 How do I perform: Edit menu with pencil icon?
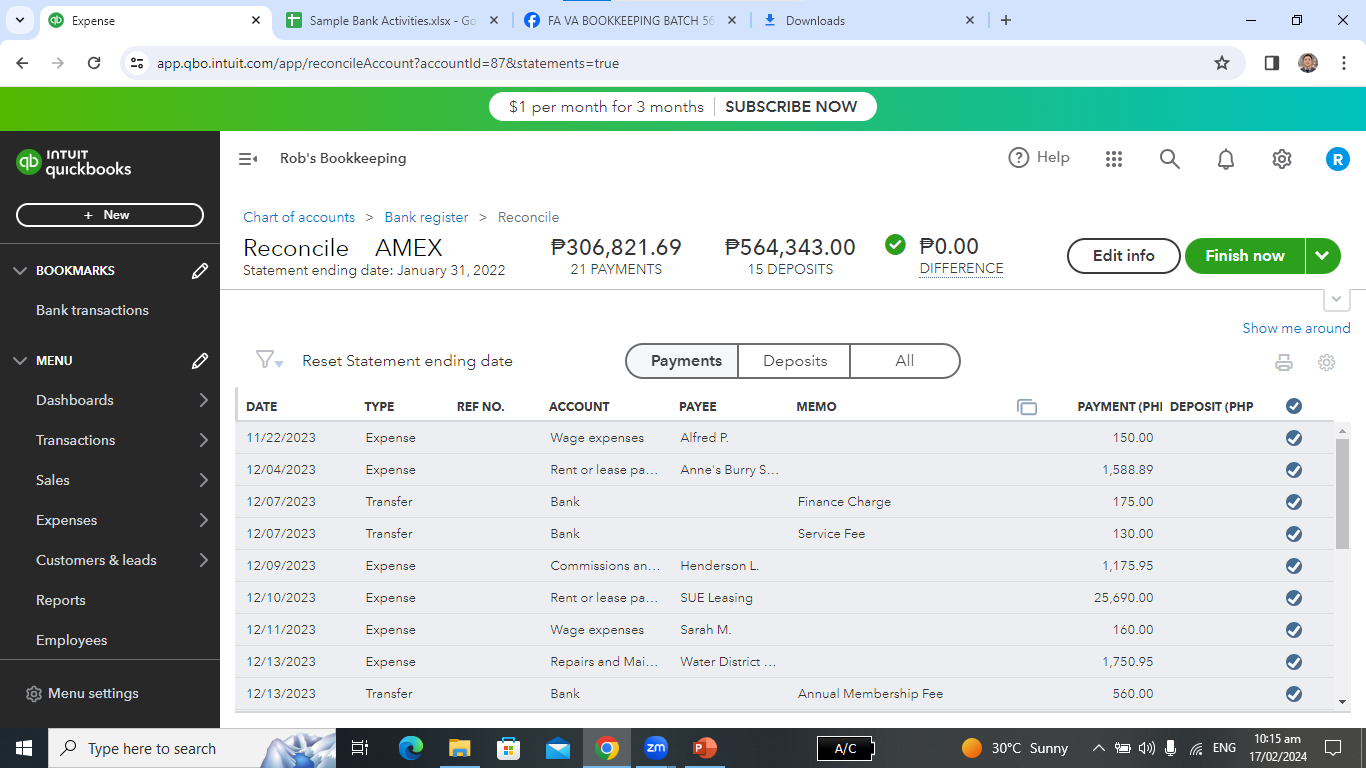200,361
